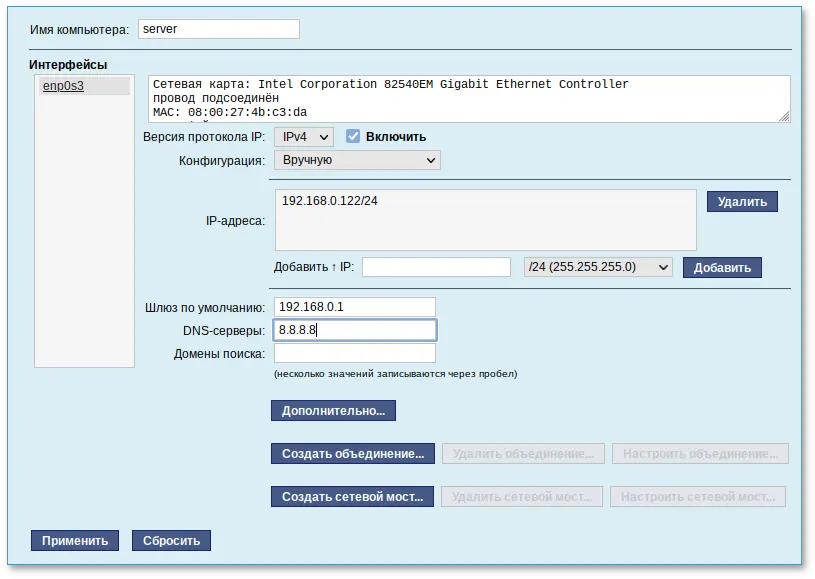
Task: Click the "Удалить" button next to IP addresses
Action: (x=742, y=200)
